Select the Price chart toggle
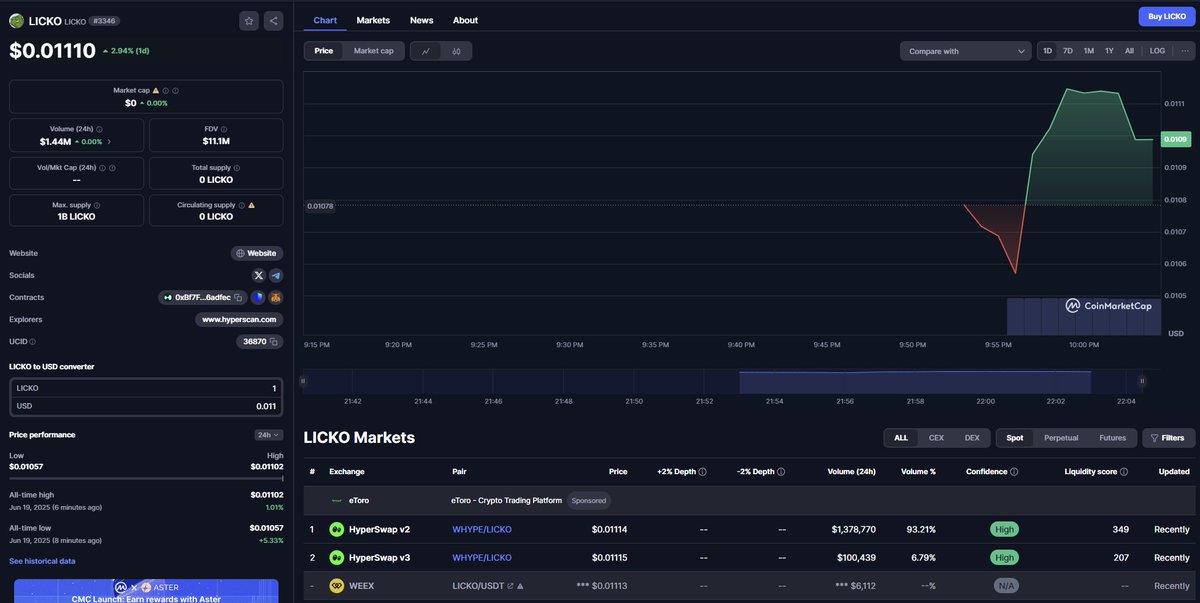The height and width of the screenshot is (603, 1200). [x=324, y=51]
